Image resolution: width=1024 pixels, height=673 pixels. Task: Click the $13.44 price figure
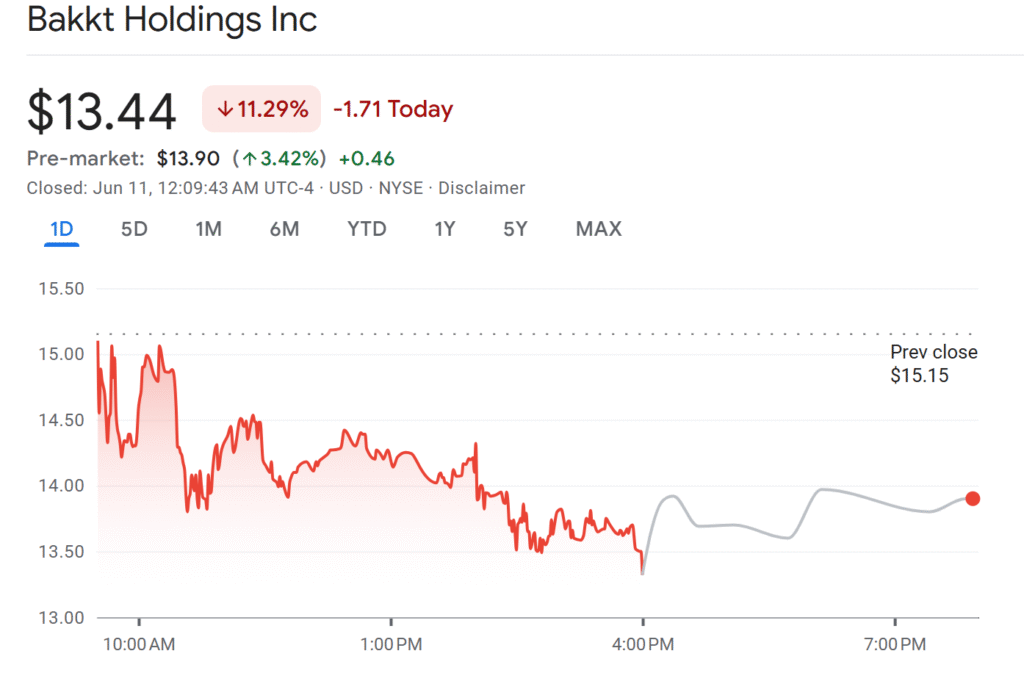[x=102, y=111]
